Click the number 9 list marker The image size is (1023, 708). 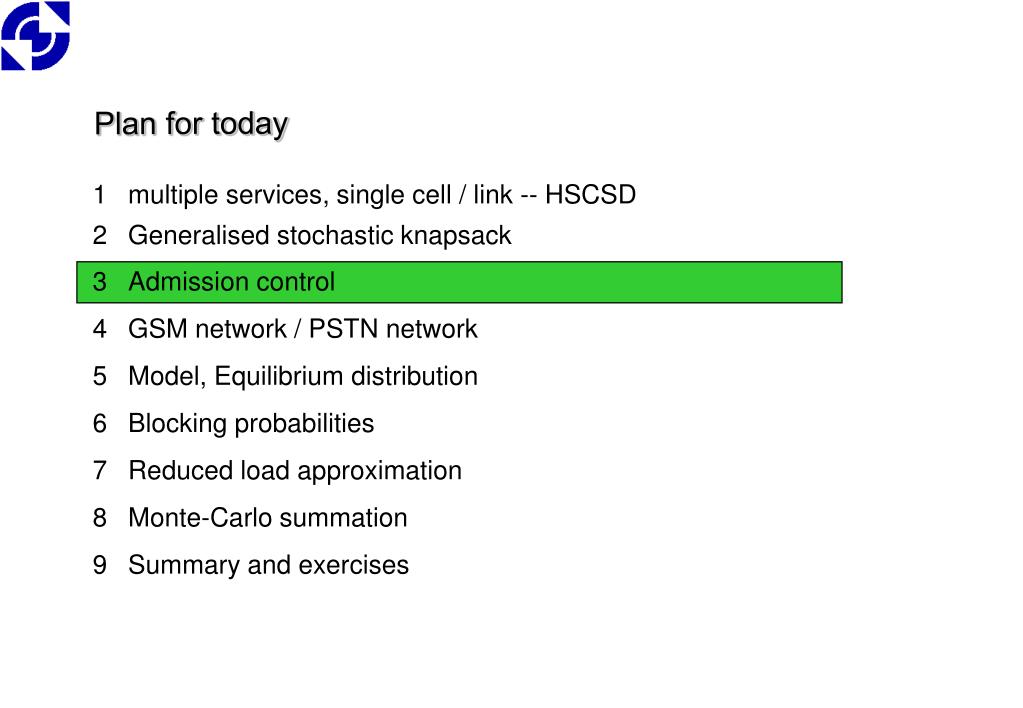tap(99, 565)
